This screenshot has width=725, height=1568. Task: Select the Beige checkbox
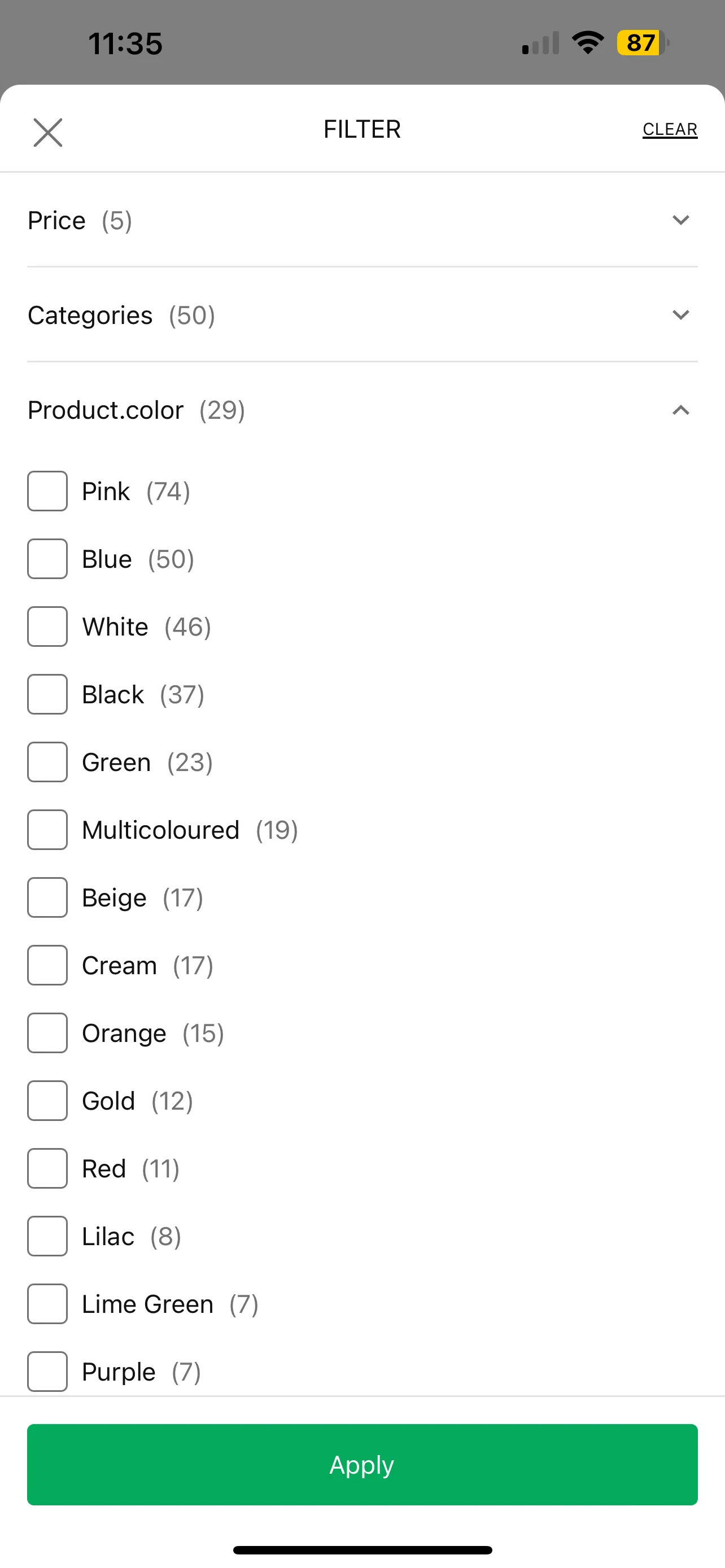(47, 897)
